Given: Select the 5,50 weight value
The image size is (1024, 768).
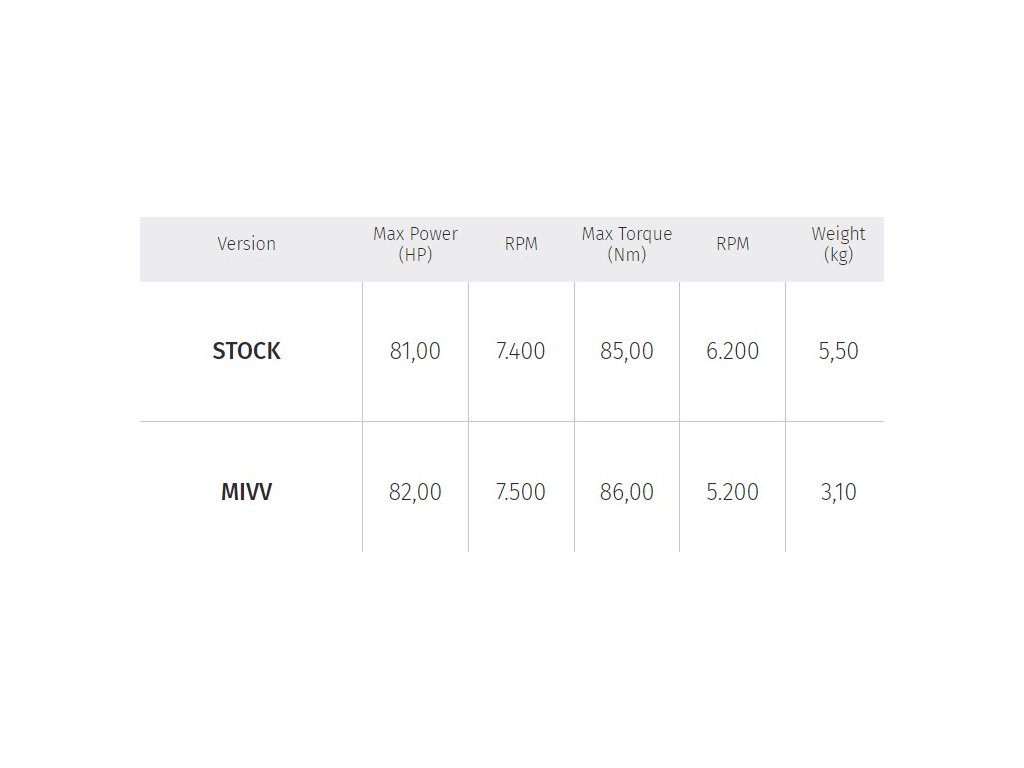Looking at the screenshot, I should pos(839,351).
